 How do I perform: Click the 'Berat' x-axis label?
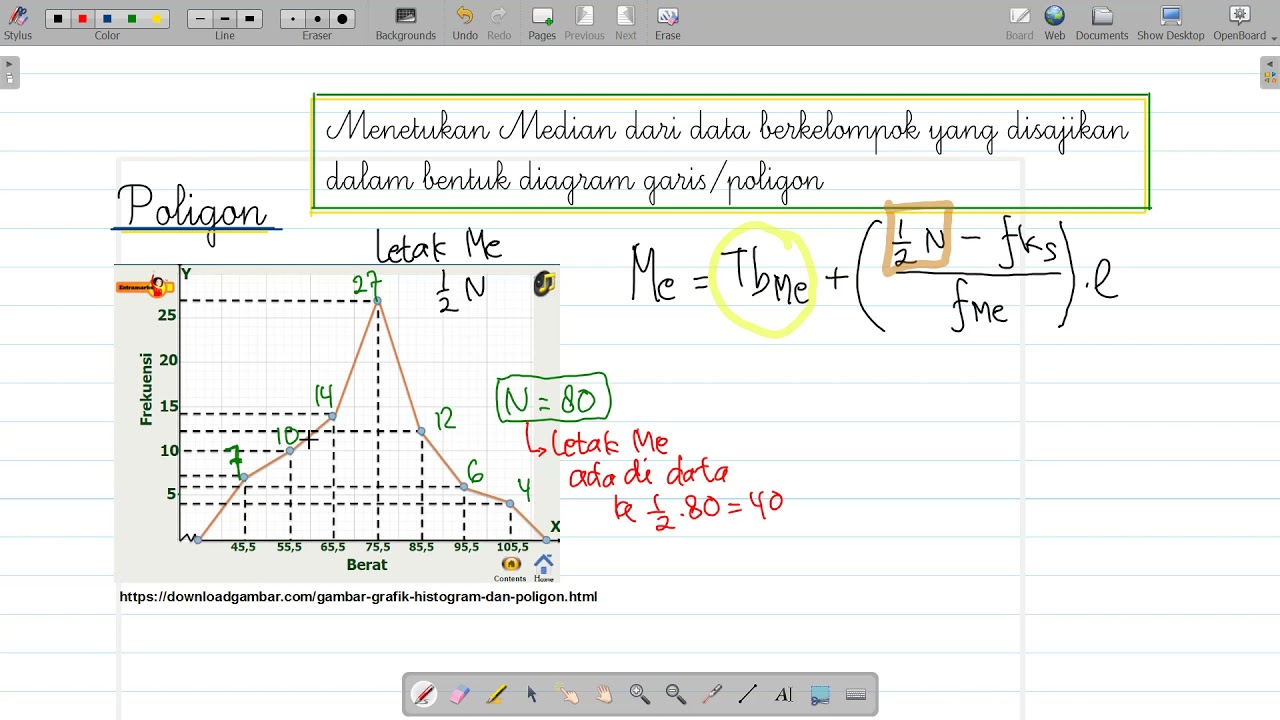click(367, 564)
